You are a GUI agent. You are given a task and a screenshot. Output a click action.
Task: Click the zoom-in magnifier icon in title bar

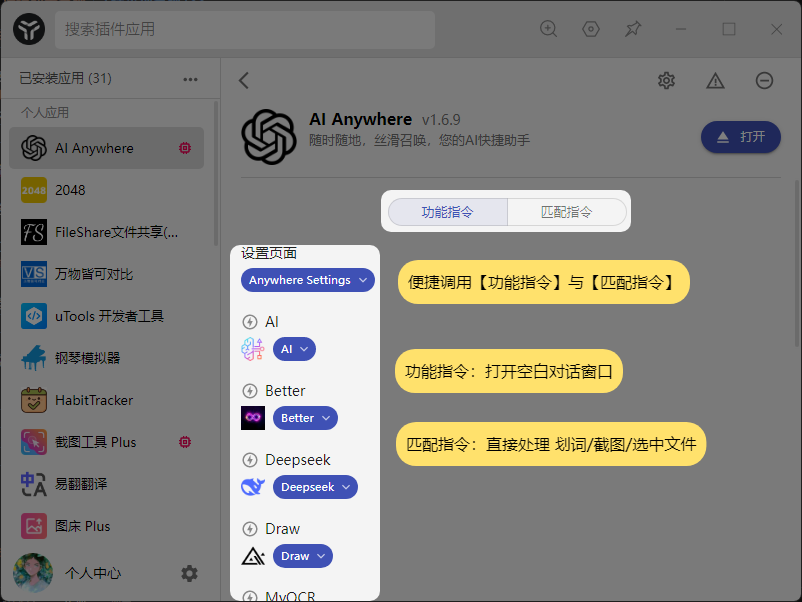coord(548,29)
